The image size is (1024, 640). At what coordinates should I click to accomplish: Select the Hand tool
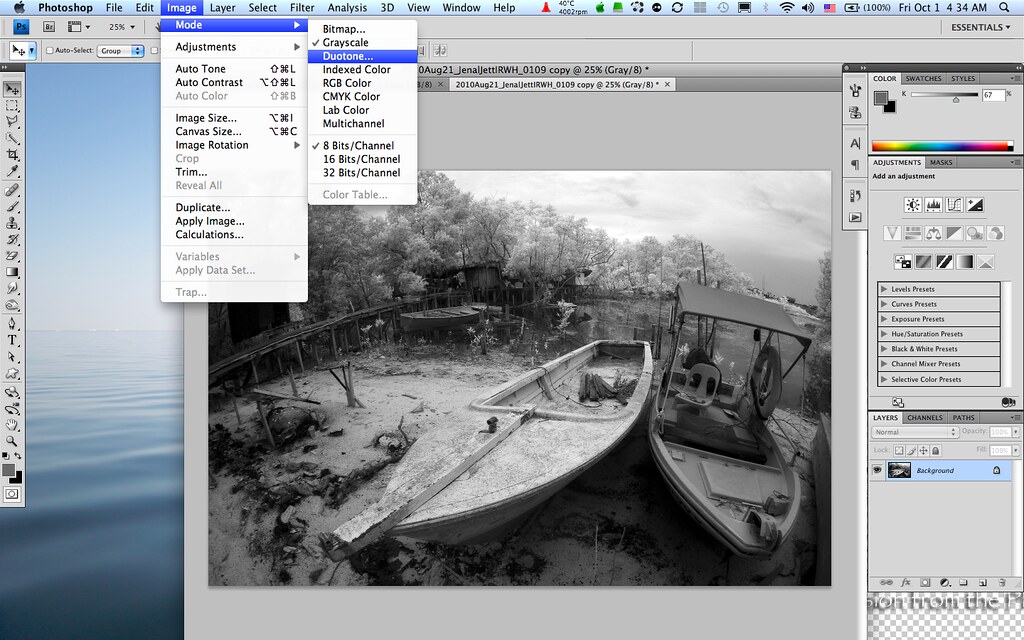pos(12,425)
